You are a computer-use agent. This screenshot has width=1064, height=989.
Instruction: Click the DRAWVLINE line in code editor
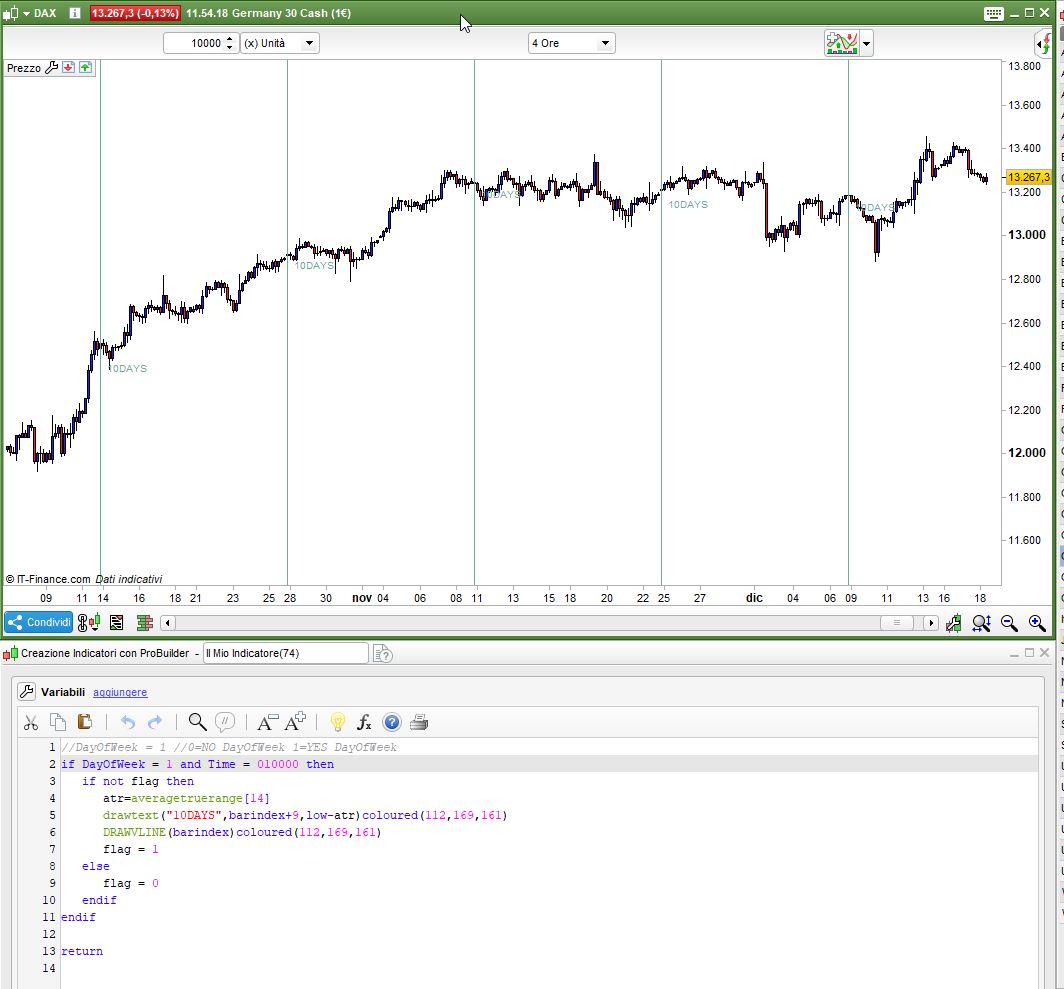[242, 832]
